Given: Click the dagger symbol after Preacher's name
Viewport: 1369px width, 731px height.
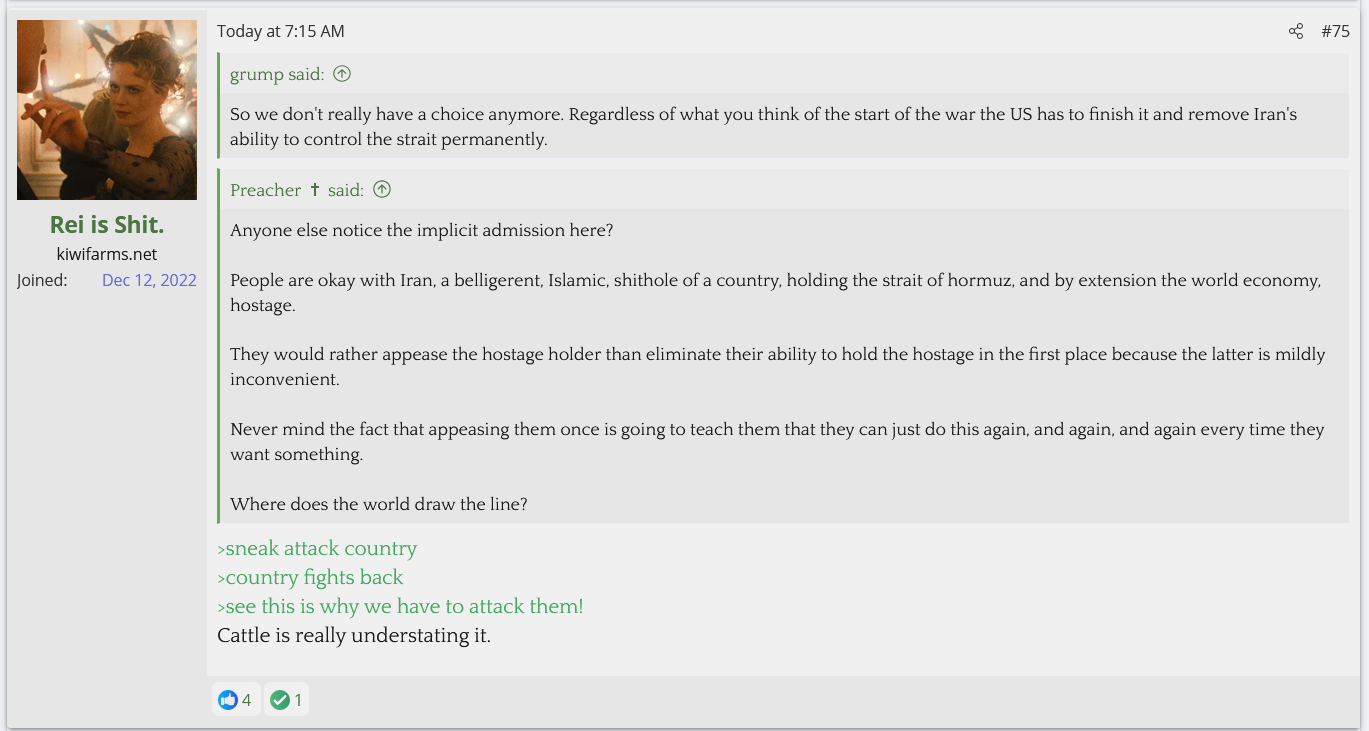Looking at the screenshot, I should coord(315,190).
